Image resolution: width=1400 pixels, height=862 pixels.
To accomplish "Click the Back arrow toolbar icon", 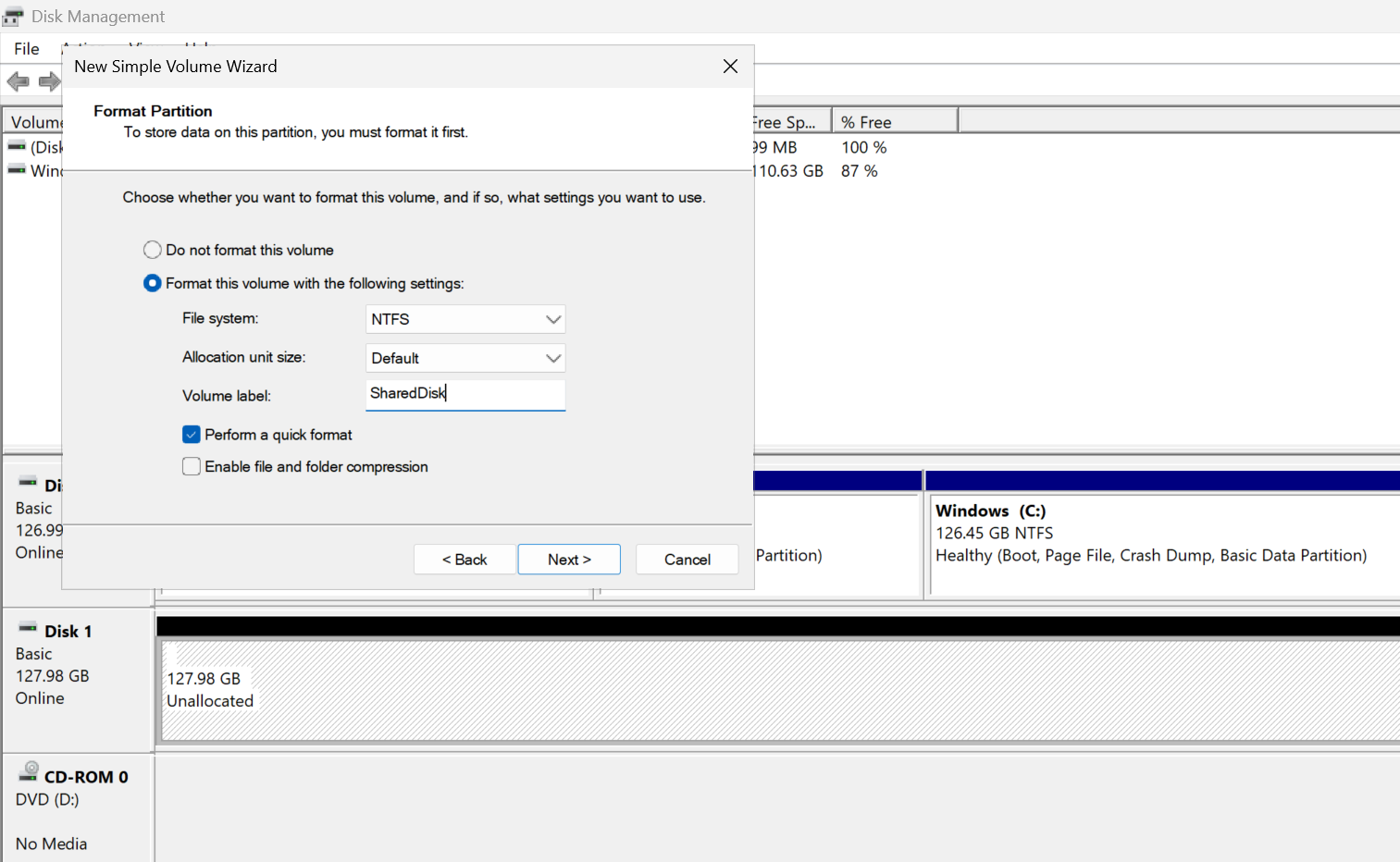I will pyautogui.click(x=18, y=81).
